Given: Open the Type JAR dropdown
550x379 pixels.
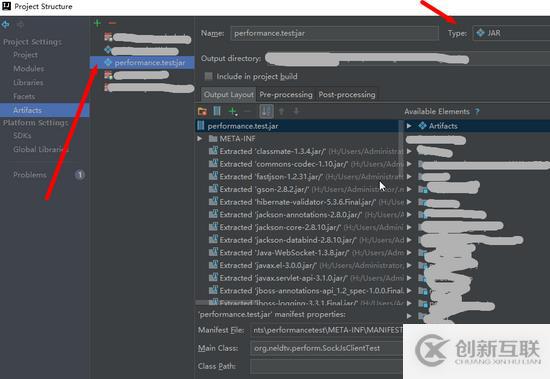Looking at the screenshot, I should coord(511,33).
